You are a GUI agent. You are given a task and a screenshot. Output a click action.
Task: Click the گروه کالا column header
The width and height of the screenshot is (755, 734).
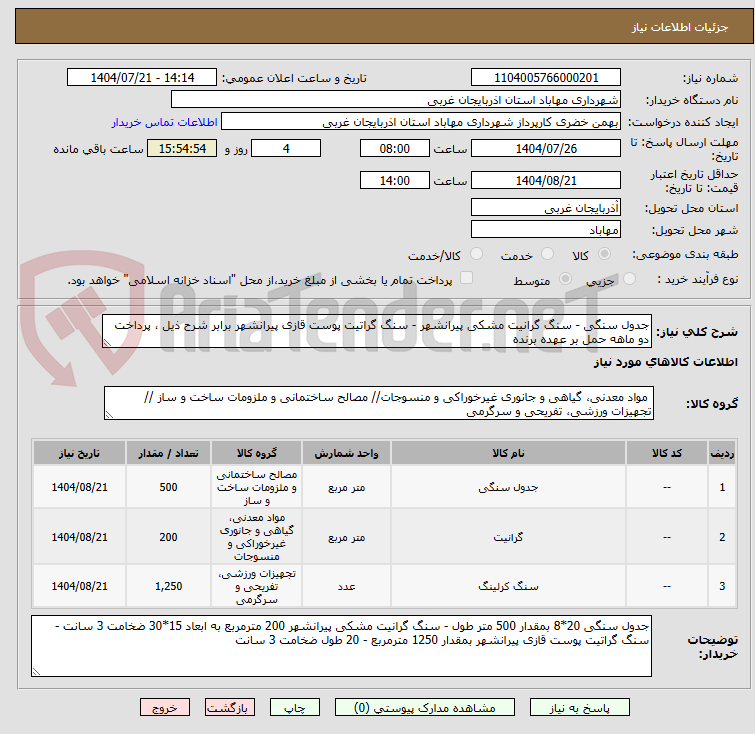coord(257,453)
